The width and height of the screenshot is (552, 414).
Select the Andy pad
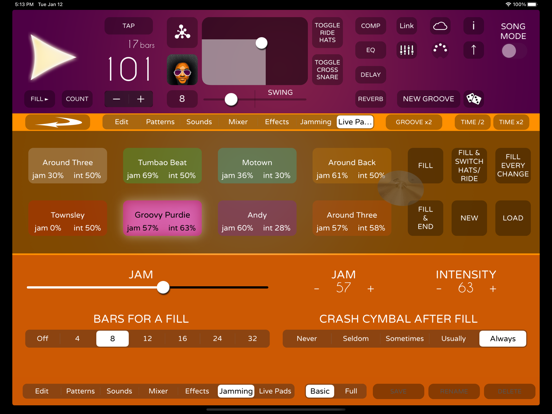tap(257, 218)
